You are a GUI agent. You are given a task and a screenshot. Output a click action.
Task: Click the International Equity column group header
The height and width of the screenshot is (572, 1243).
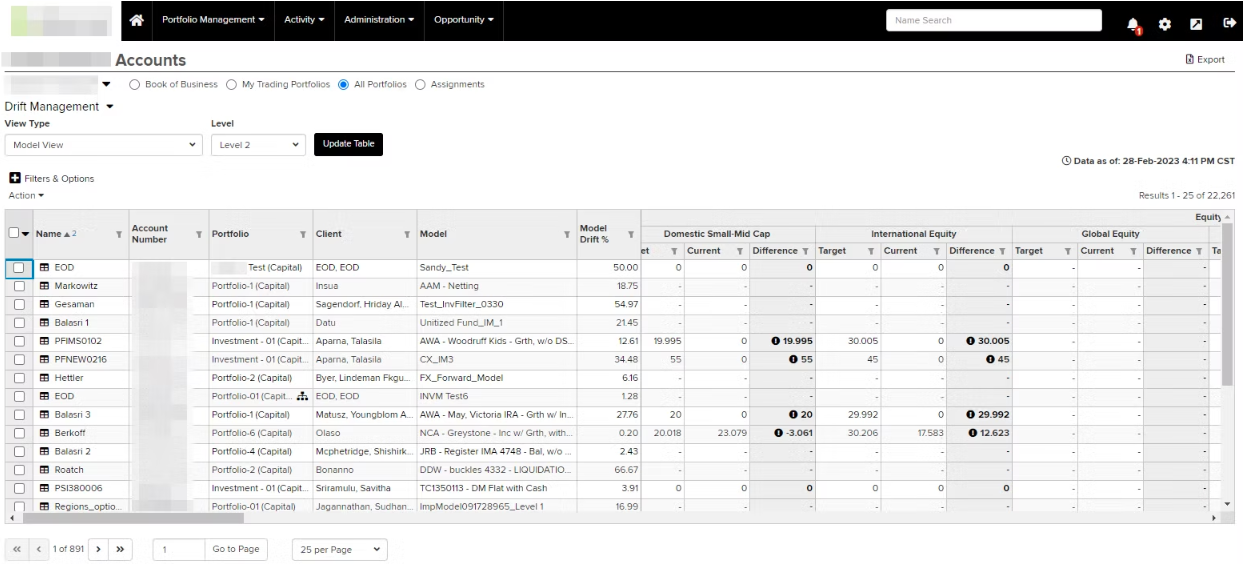(x=913, y=234)
